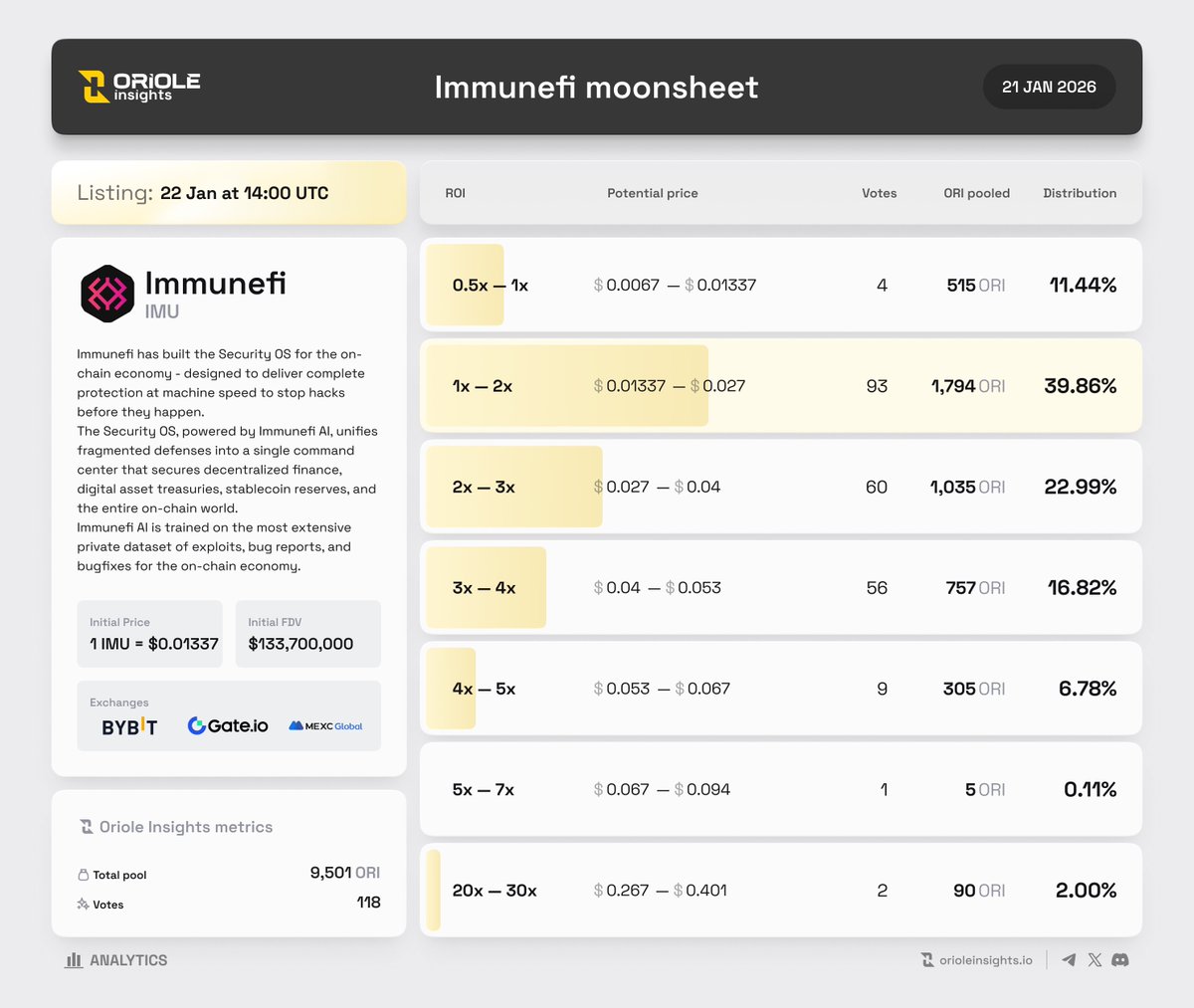1194x1008 pixels.
Task: Click the ANALYTICS label in footer
Action: click(128, 960)
